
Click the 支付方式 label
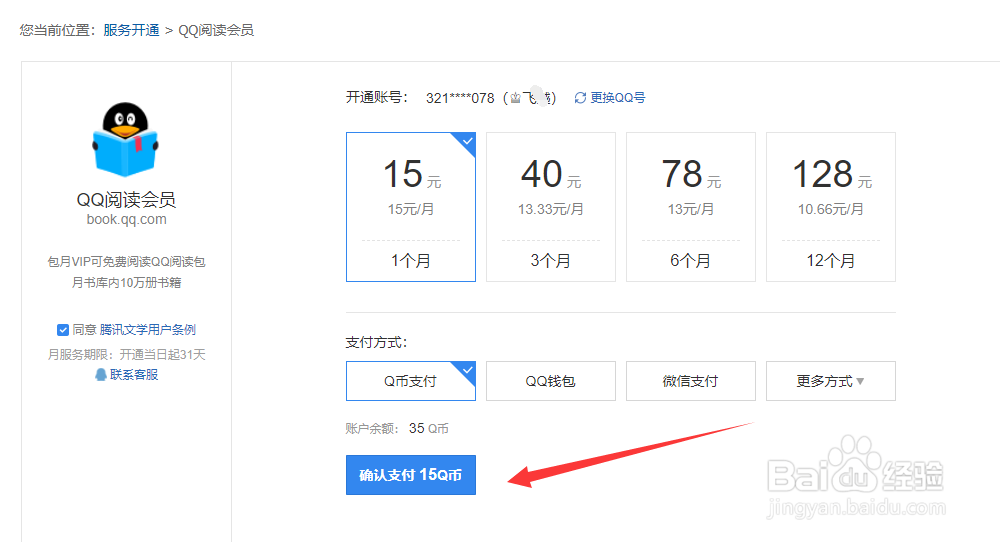[376, 342]
